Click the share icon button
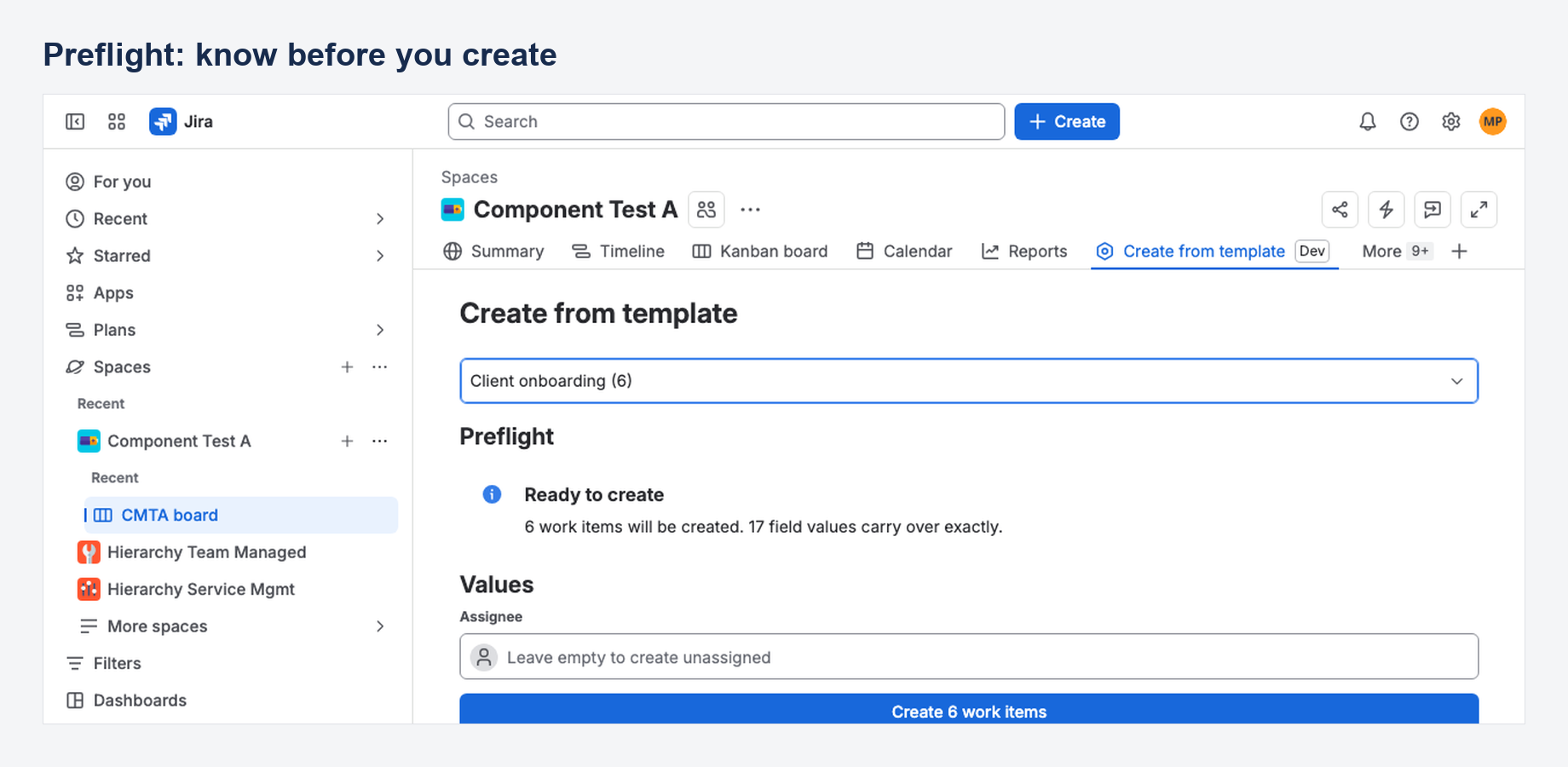This screenshot has width=1568, height=767. (1340, 210)
